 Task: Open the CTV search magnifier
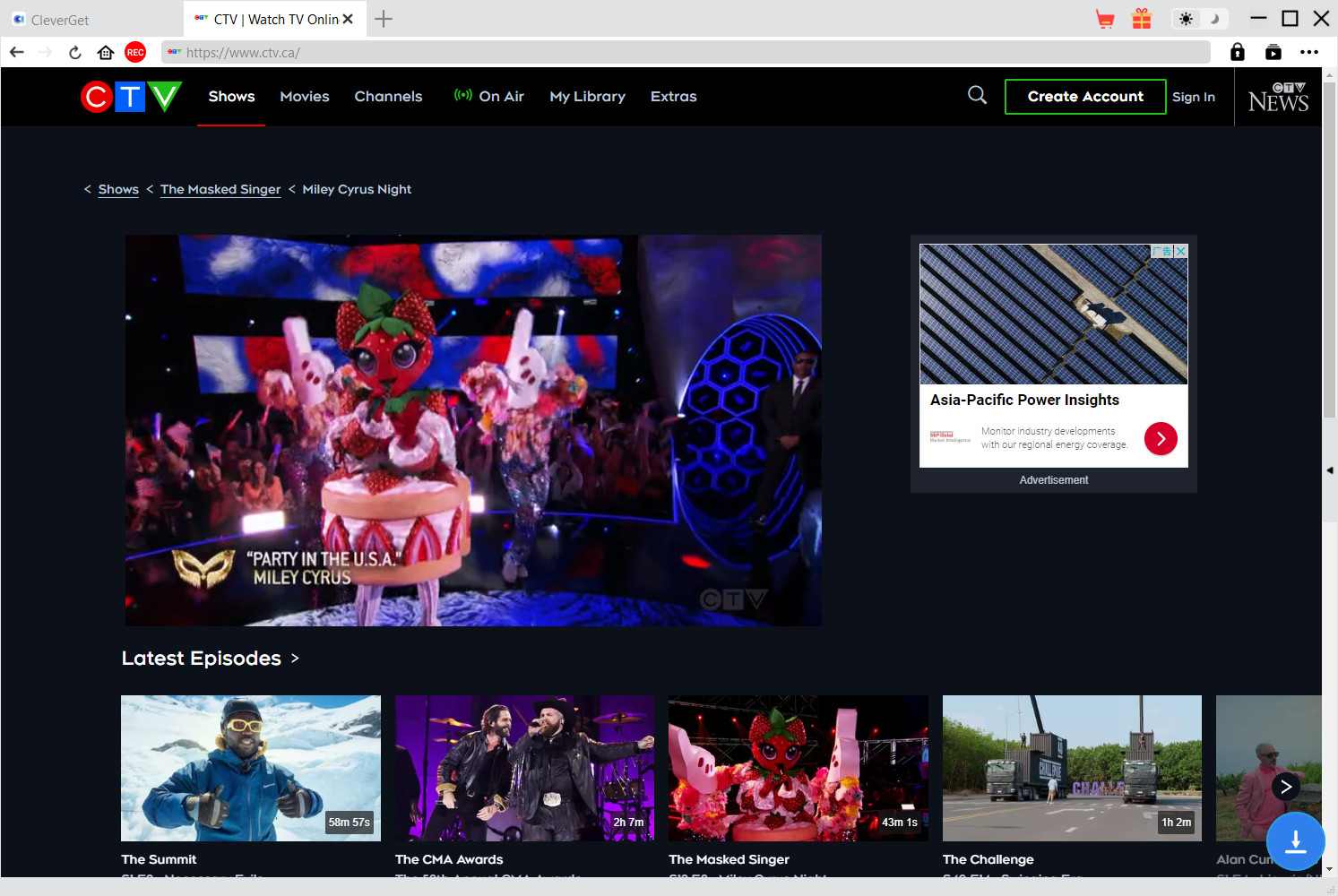pos(977,95)
